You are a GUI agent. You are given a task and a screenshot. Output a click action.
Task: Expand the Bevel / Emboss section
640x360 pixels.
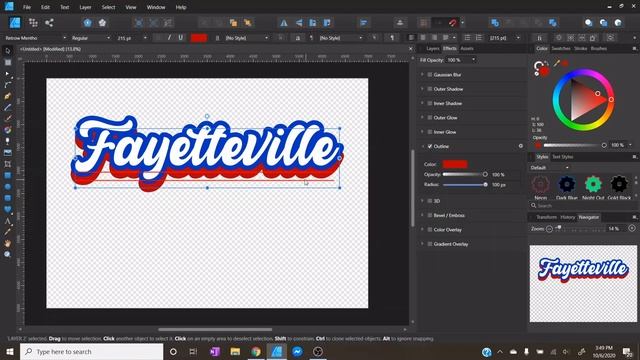[422, 215]
